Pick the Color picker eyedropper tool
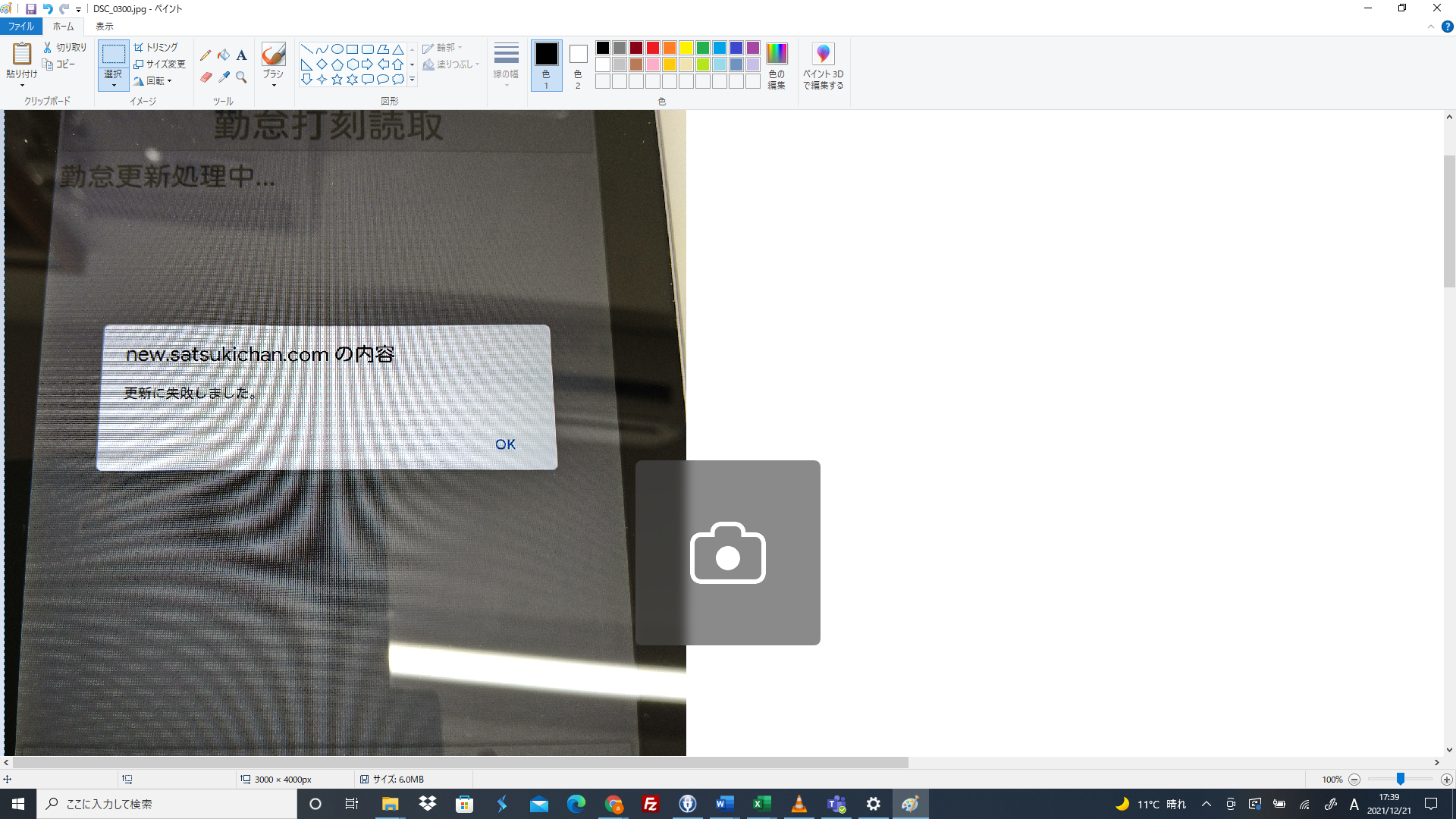The image size is (1456, 819). [x=224, y=77]
